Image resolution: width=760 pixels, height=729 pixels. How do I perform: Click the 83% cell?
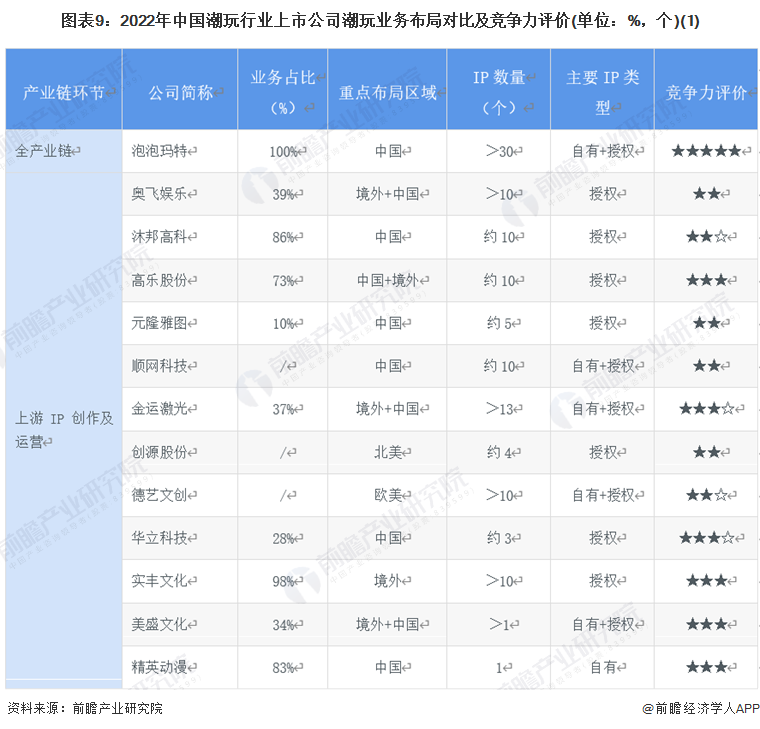point(283,667)
